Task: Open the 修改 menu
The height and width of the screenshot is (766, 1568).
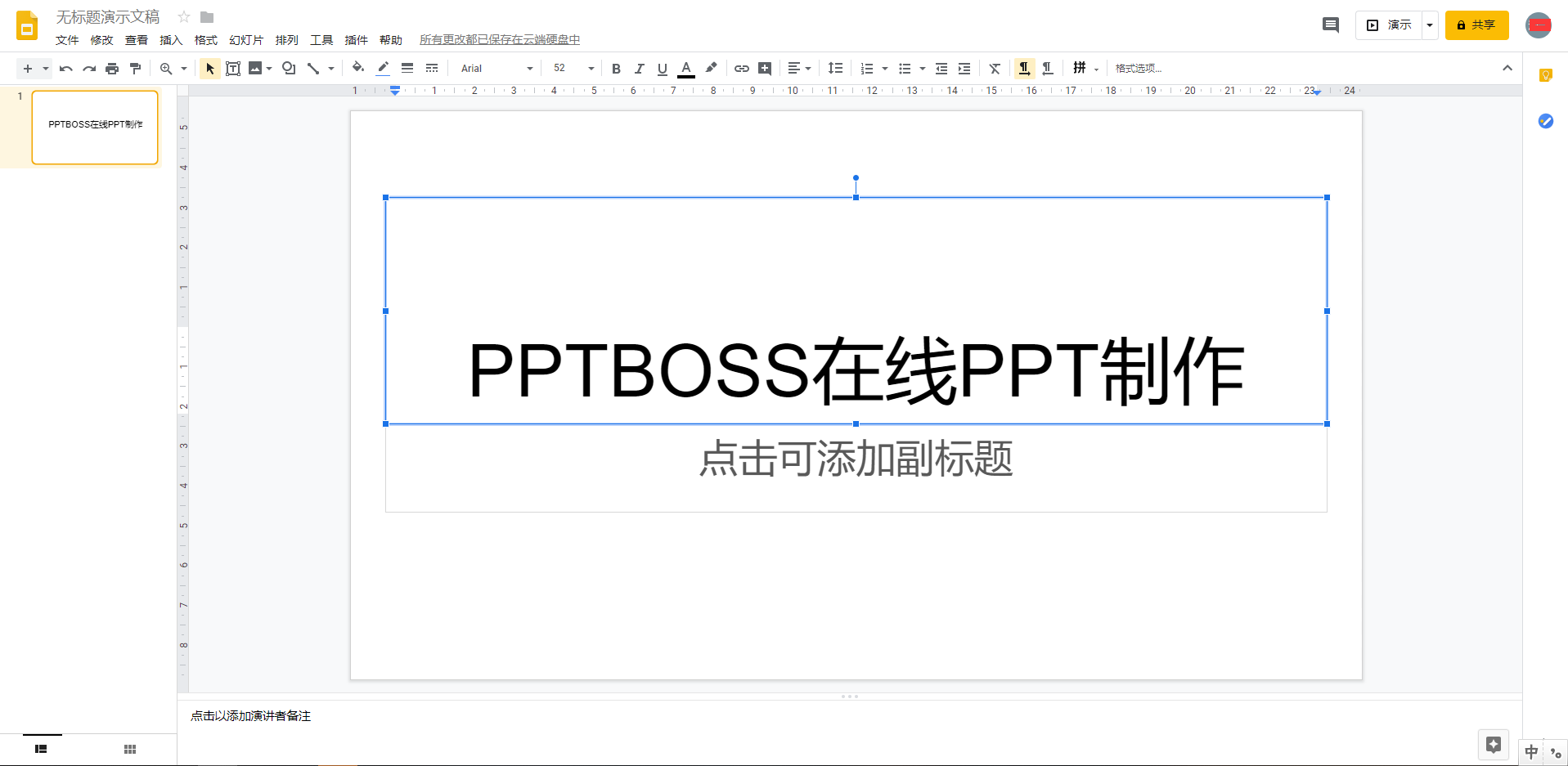Action: pyautogui.click(x=102, y=40)
